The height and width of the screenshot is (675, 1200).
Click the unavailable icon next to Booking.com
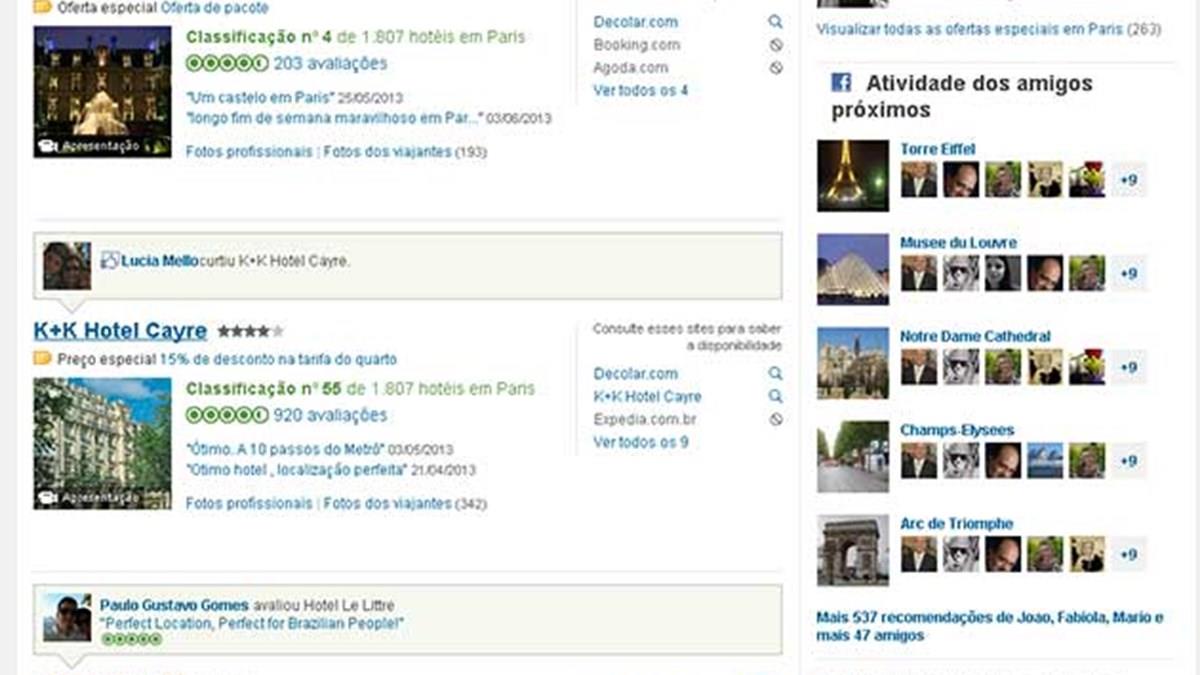(776, 45)
